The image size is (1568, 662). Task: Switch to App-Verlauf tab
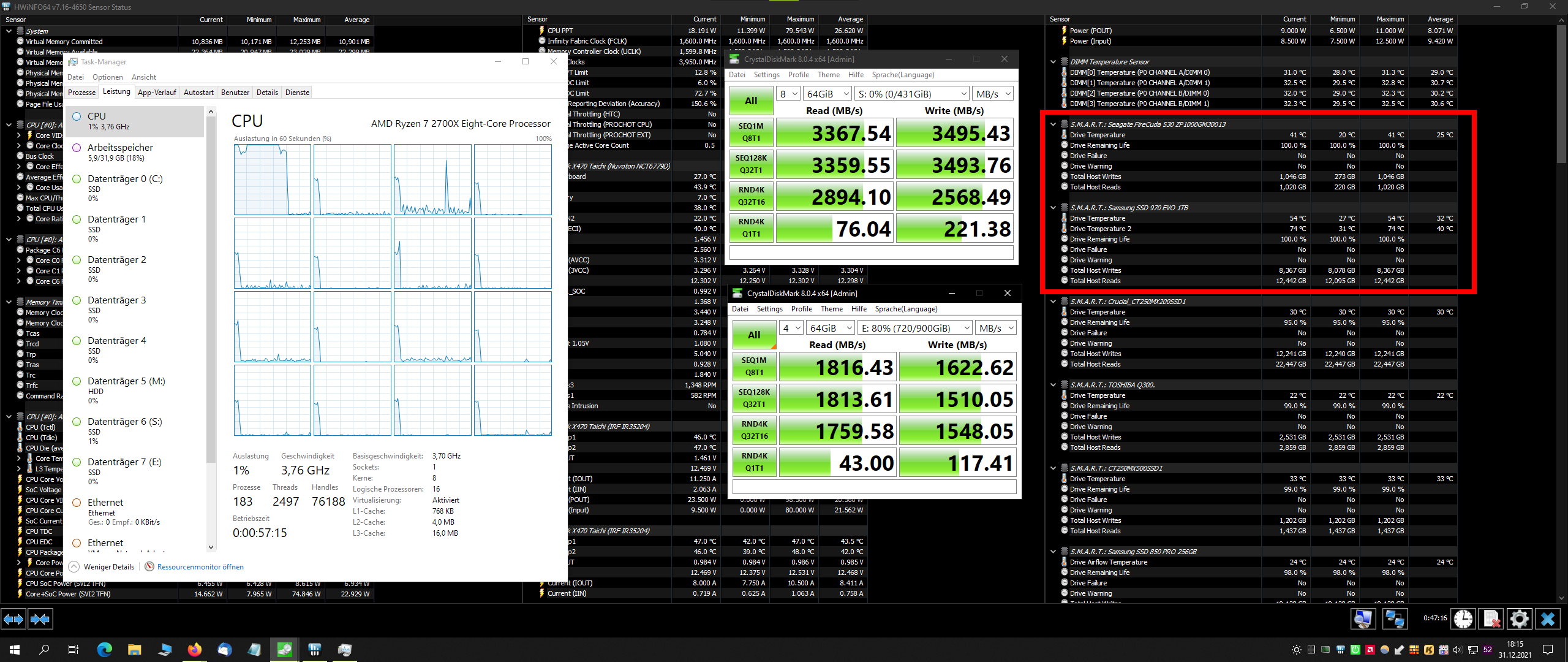coord(157,93)
